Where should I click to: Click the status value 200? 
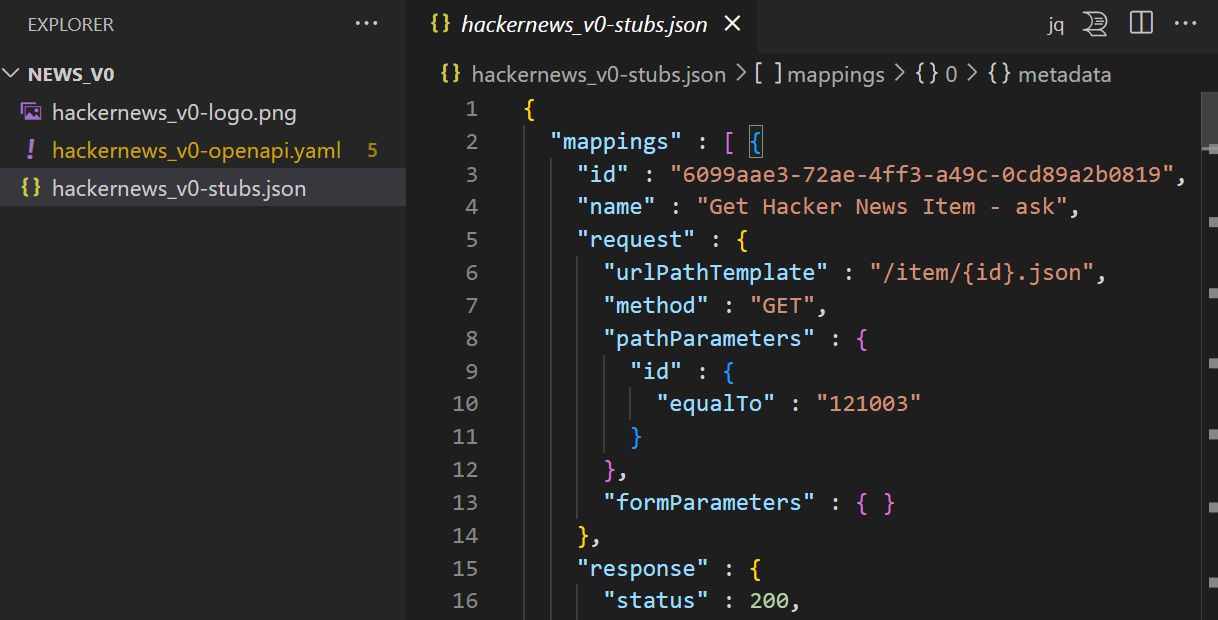[x=769, y=601]
